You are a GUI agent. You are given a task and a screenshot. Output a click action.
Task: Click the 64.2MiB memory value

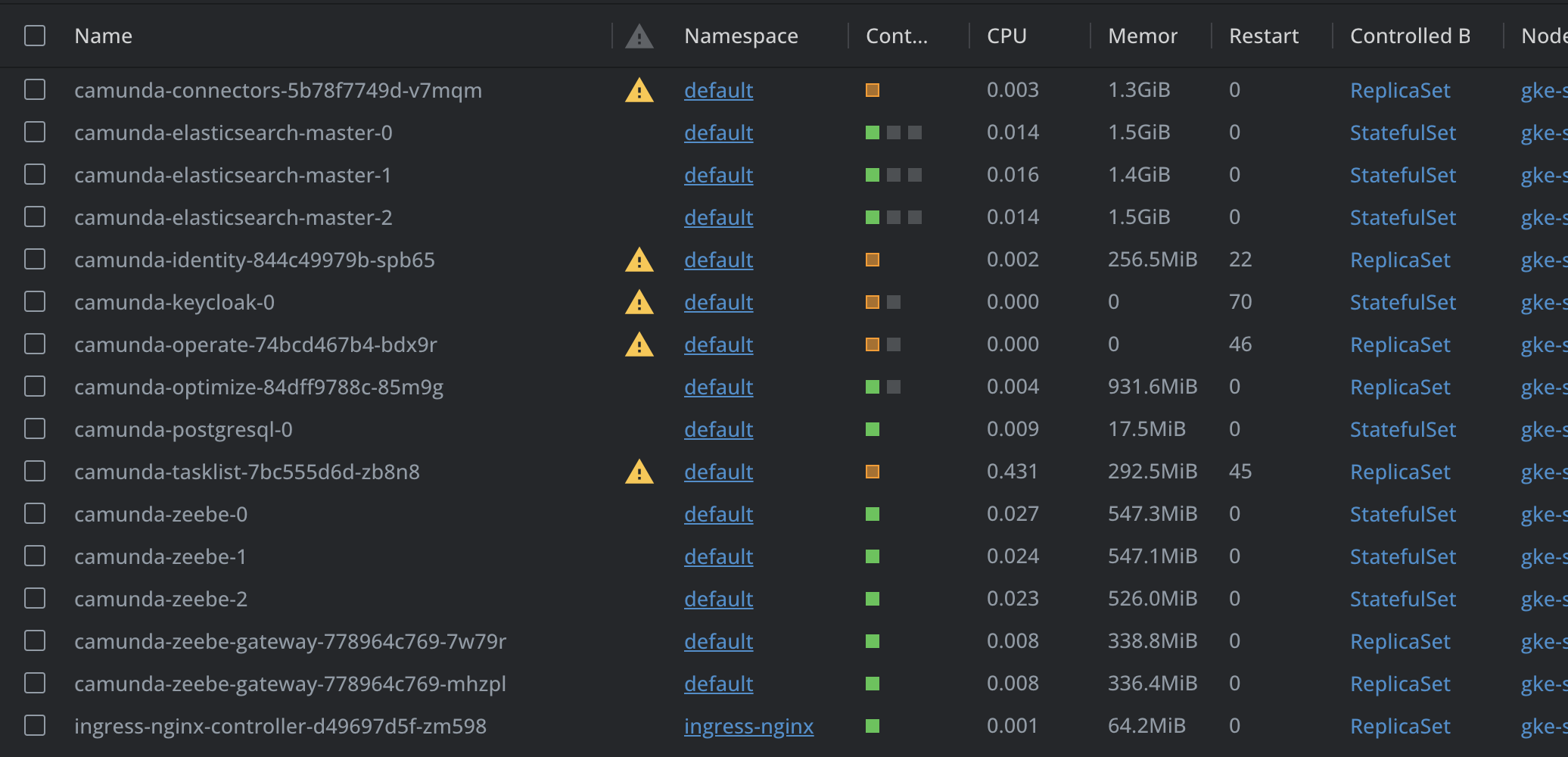click(1146, 726)
